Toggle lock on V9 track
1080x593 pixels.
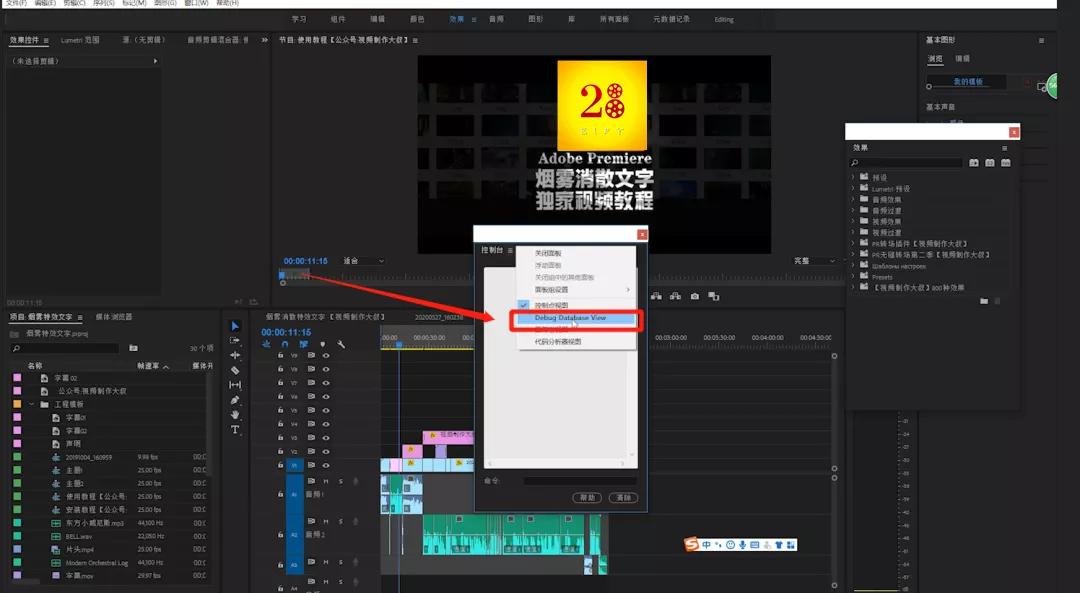point(280,355)
